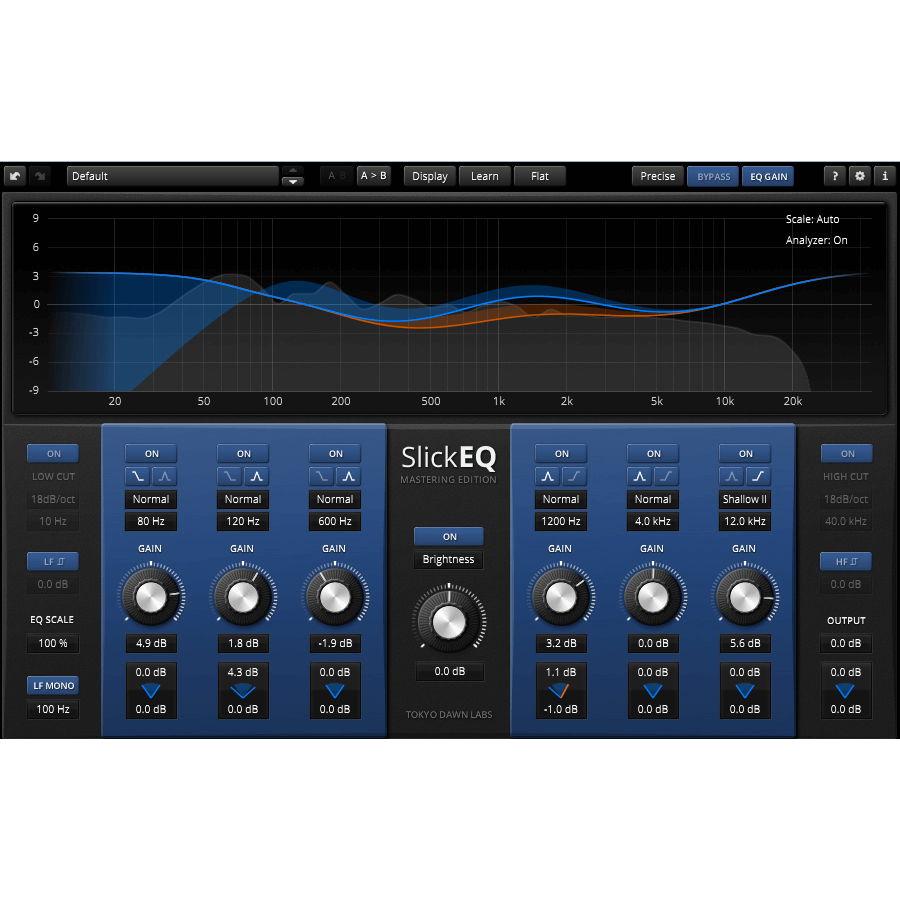Select high shelf shape for 4.0 kHz band
This screenshot has height=900, width=900.
tap(666, 476)
